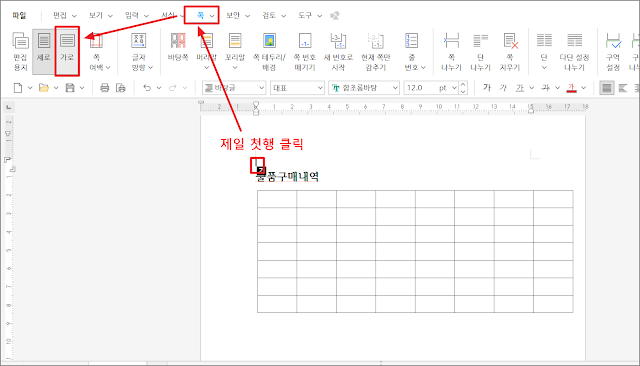Click the save diskette icon

pos(70,88)
